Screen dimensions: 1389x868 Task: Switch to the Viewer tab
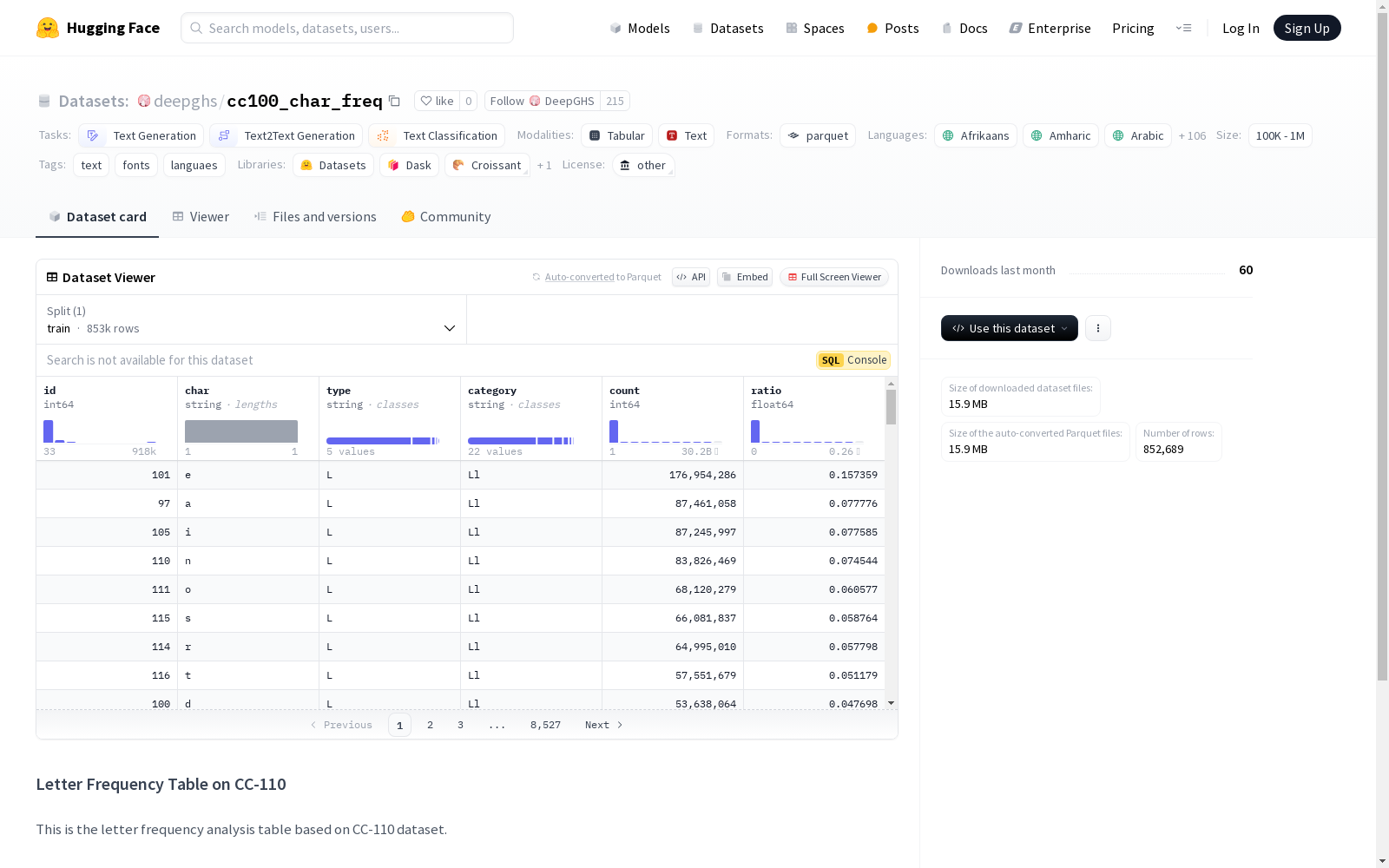[201, 217]
